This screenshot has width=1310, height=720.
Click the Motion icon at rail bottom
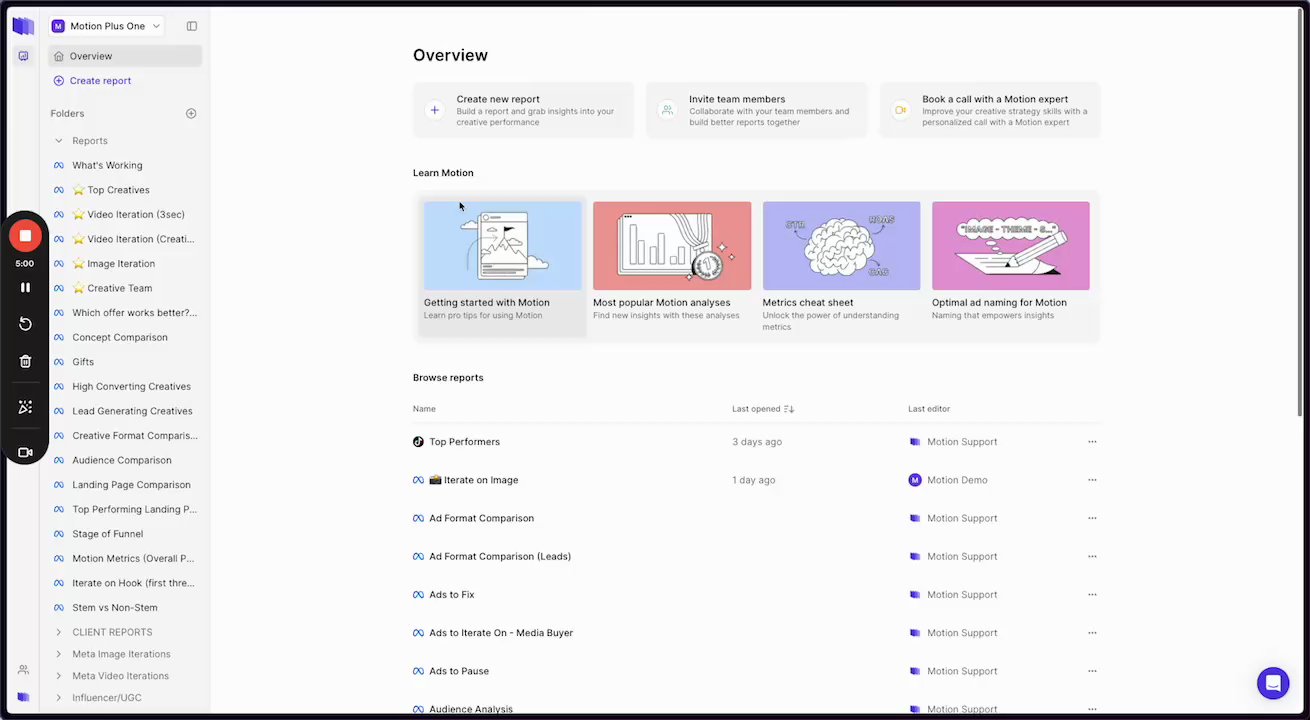[23, 697]
